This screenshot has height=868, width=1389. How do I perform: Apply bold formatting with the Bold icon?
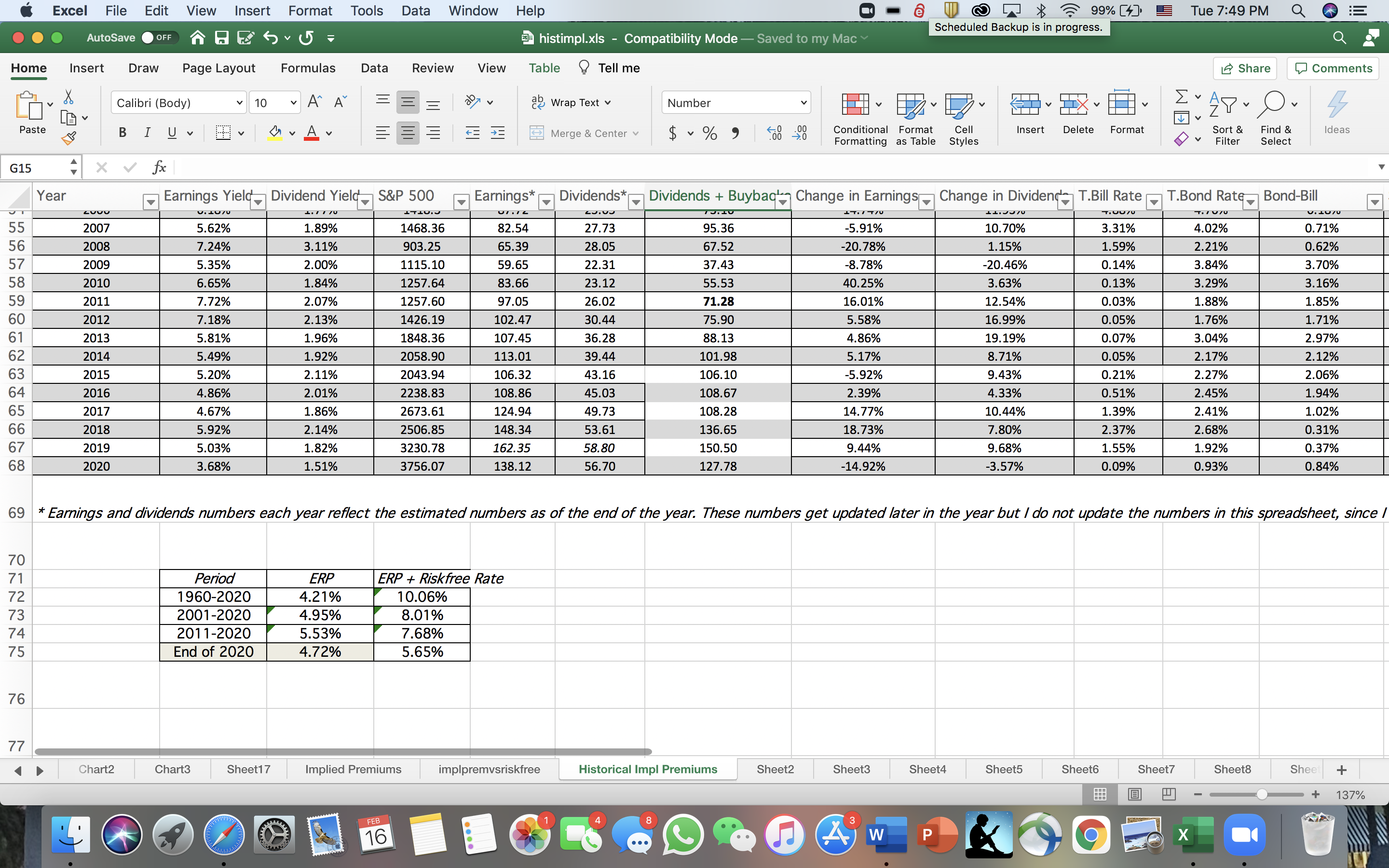tap(122, 133)
